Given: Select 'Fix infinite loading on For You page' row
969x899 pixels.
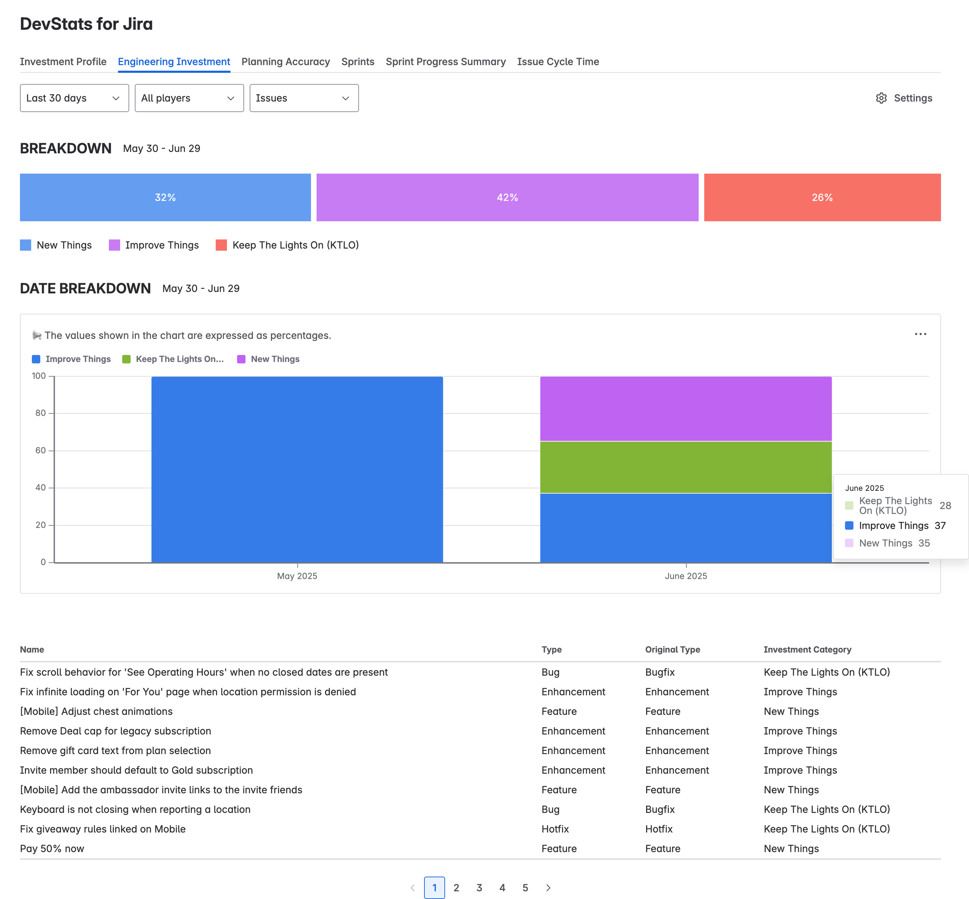Looking at the screenshot, I should click(x=480, y=692).
